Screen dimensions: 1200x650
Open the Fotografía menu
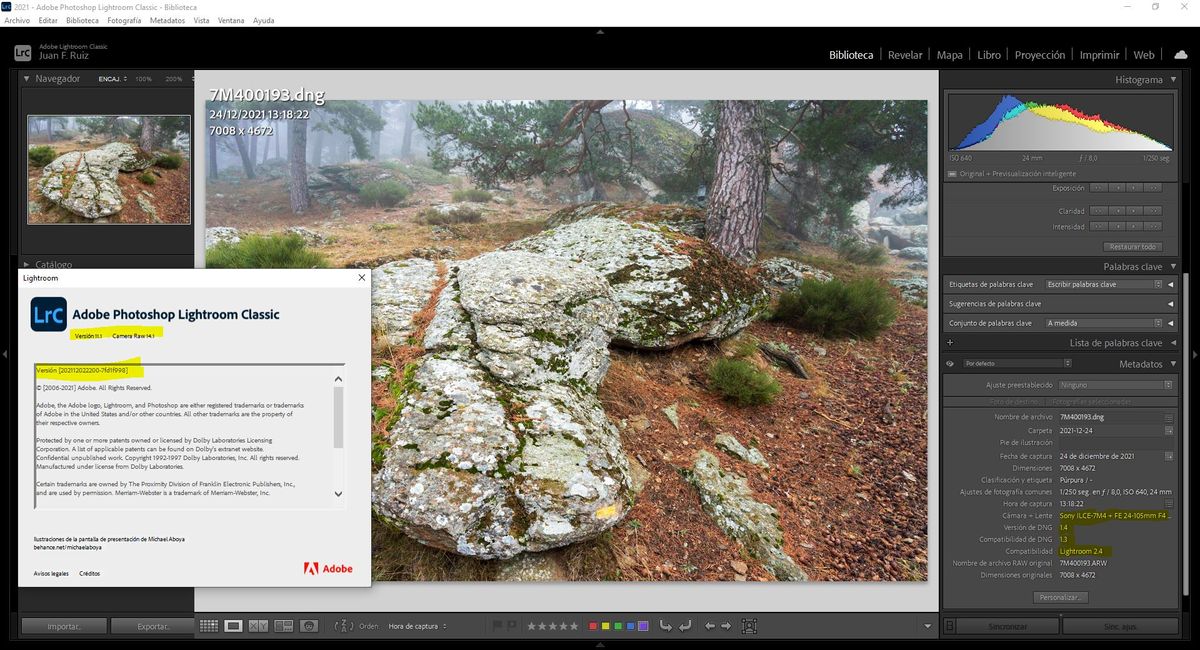[x=124, y=20]
